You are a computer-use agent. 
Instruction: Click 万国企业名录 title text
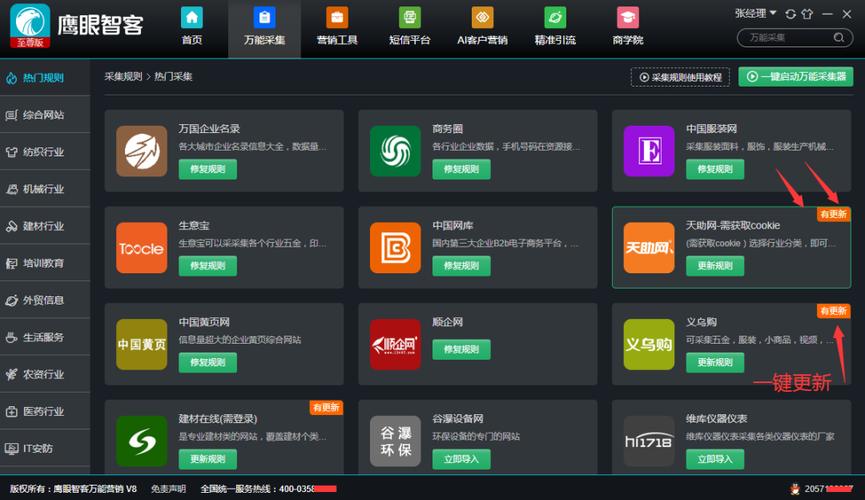tap(209, 129)
